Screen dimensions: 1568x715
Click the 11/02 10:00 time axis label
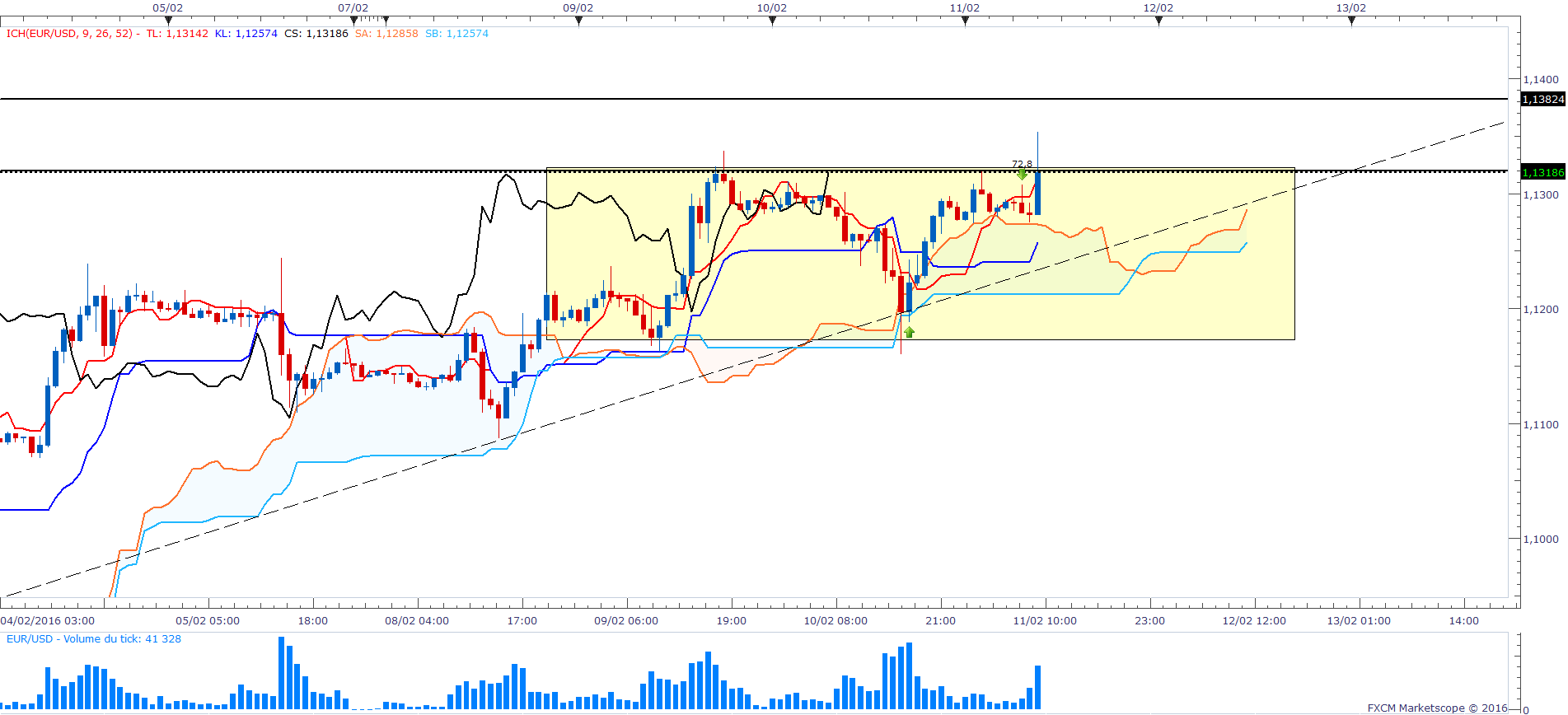pos(1044,621)
